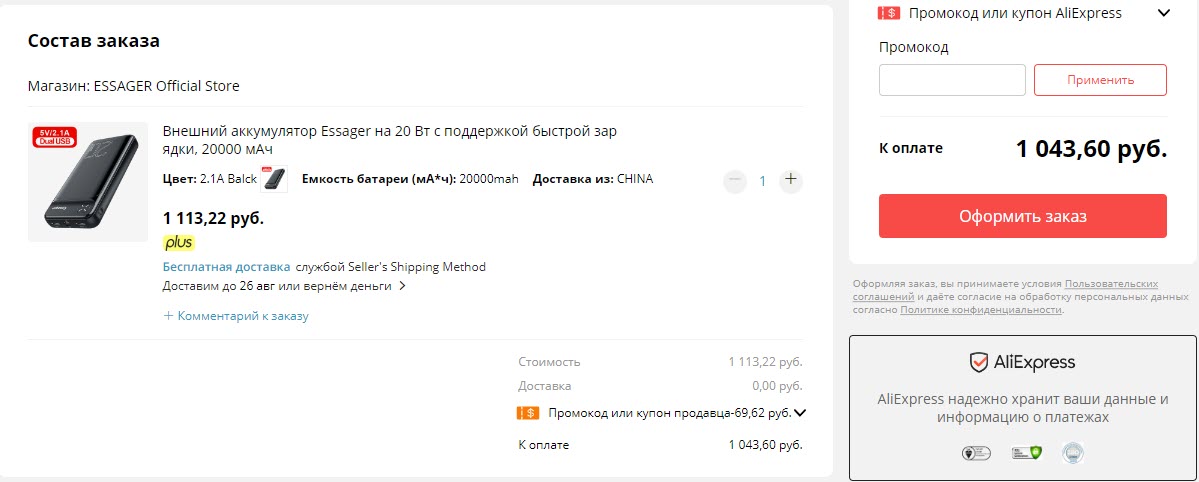Click the round seal security badge
The height and width of the screenshot is (482, 1199).
tap(1074, 453)
